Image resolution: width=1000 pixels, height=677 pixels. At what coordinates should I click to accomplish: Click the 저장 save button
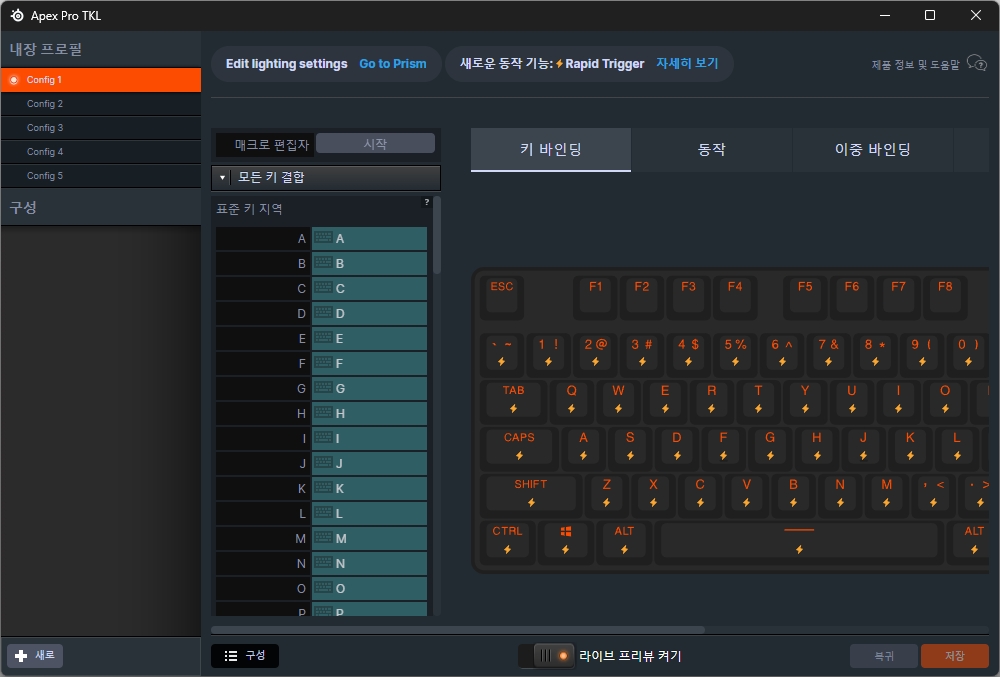click(x=955, y=656)
